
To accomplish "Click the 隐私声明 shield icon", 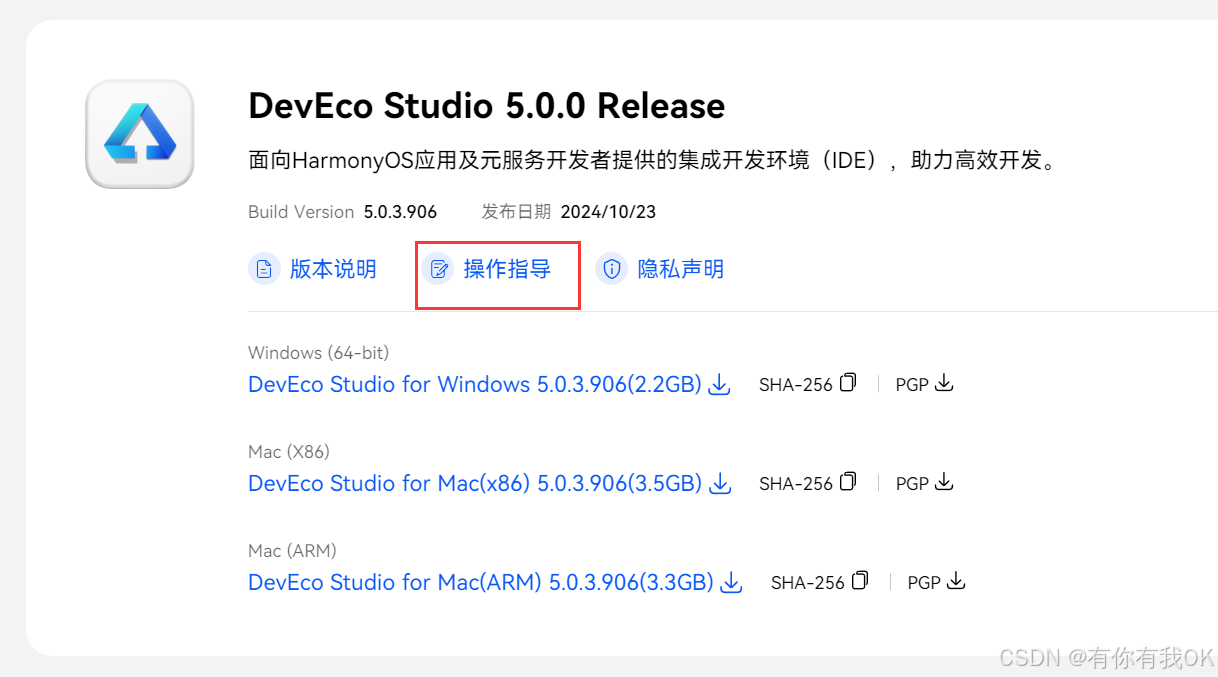I will [x=612, y=269].
